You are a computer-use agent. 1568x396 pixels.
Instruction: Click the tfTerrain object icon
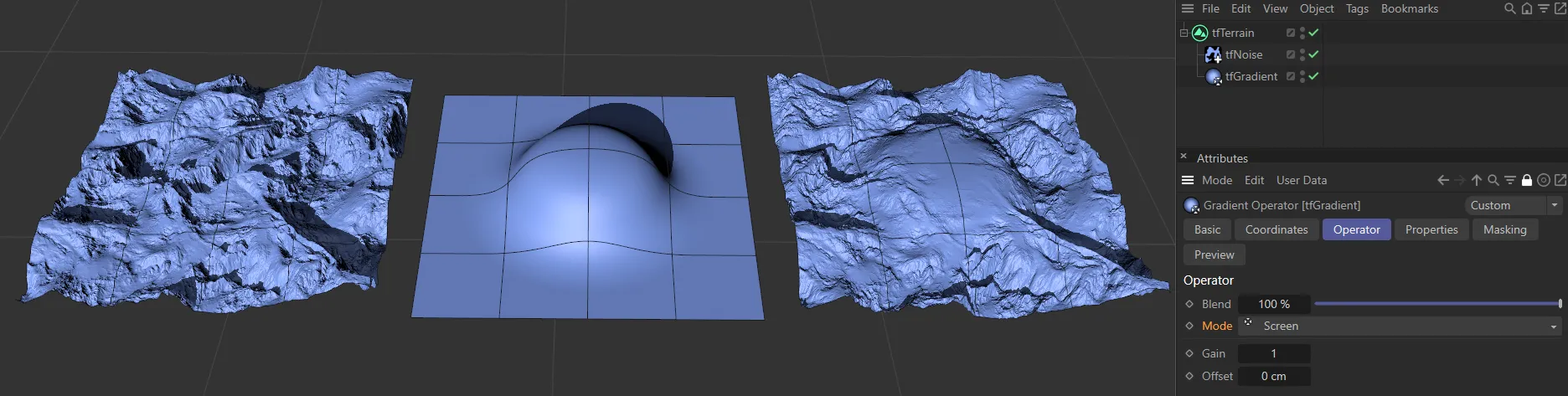[1199, 33]
